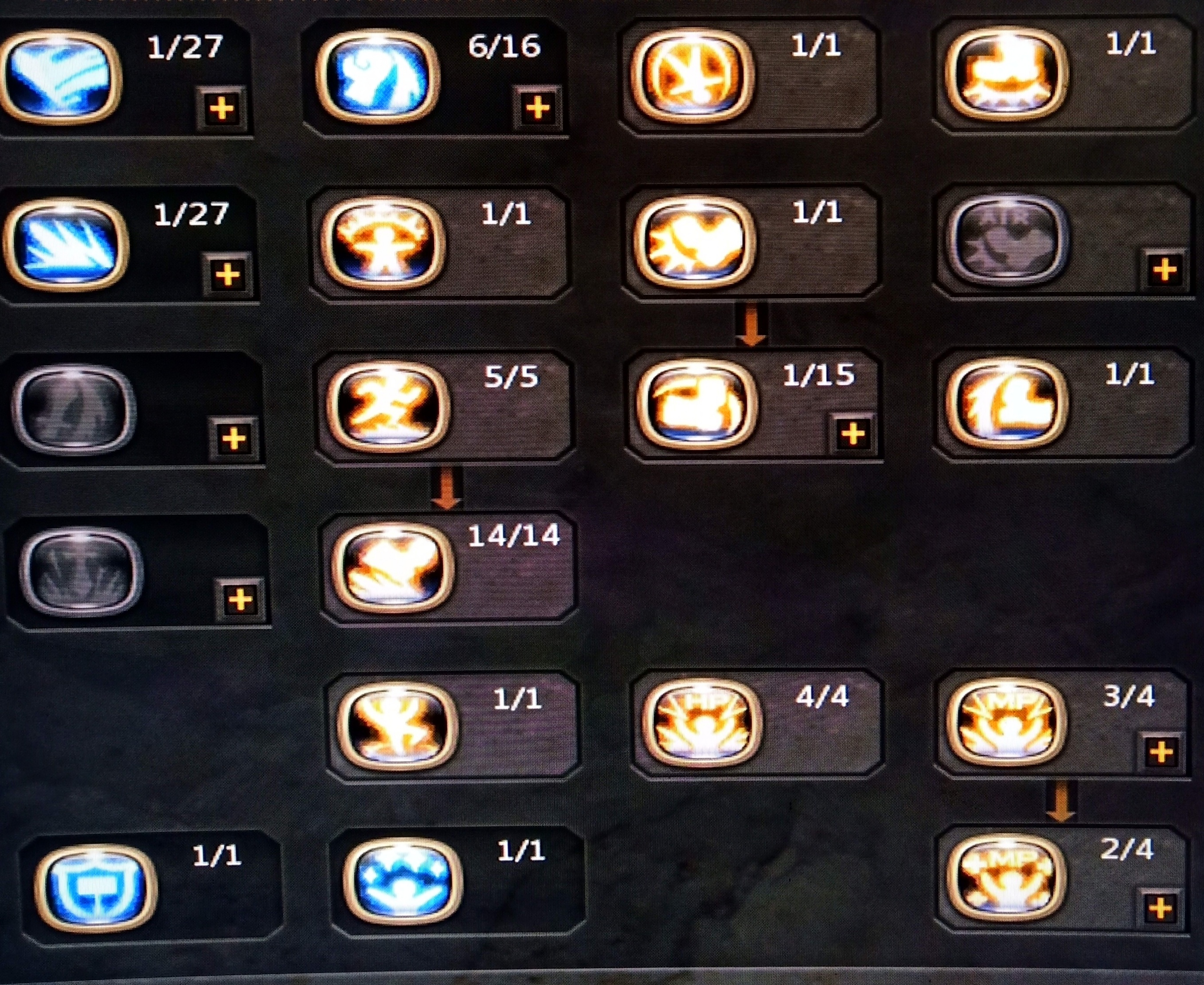Click plus on greyed ATK skill
This screenshot has height=985, width=1204.
click(x=1165, y=270)
